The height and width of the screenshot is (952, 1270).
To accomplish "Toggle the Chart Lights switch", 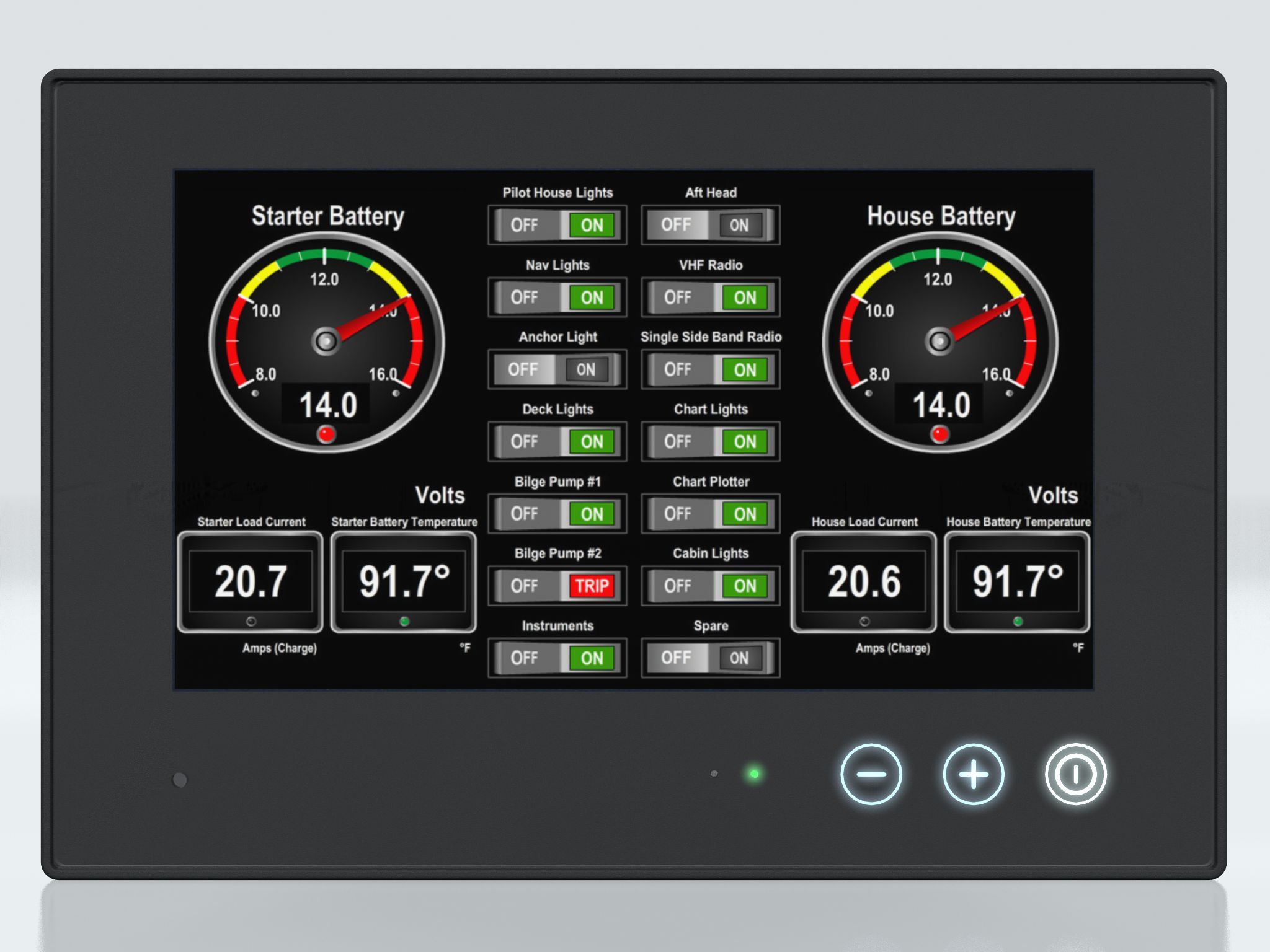I will [711, 441].
